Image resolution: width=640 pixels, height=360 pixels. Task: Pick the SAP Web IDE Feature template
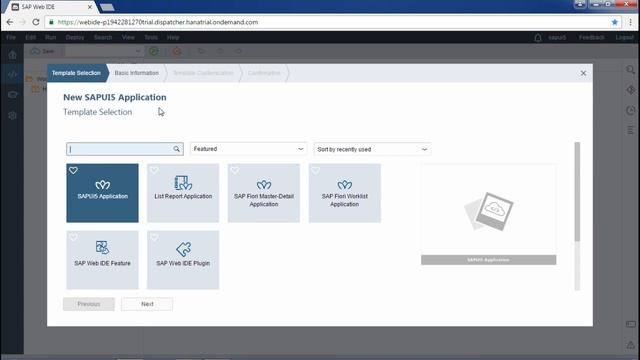(102, 260)
